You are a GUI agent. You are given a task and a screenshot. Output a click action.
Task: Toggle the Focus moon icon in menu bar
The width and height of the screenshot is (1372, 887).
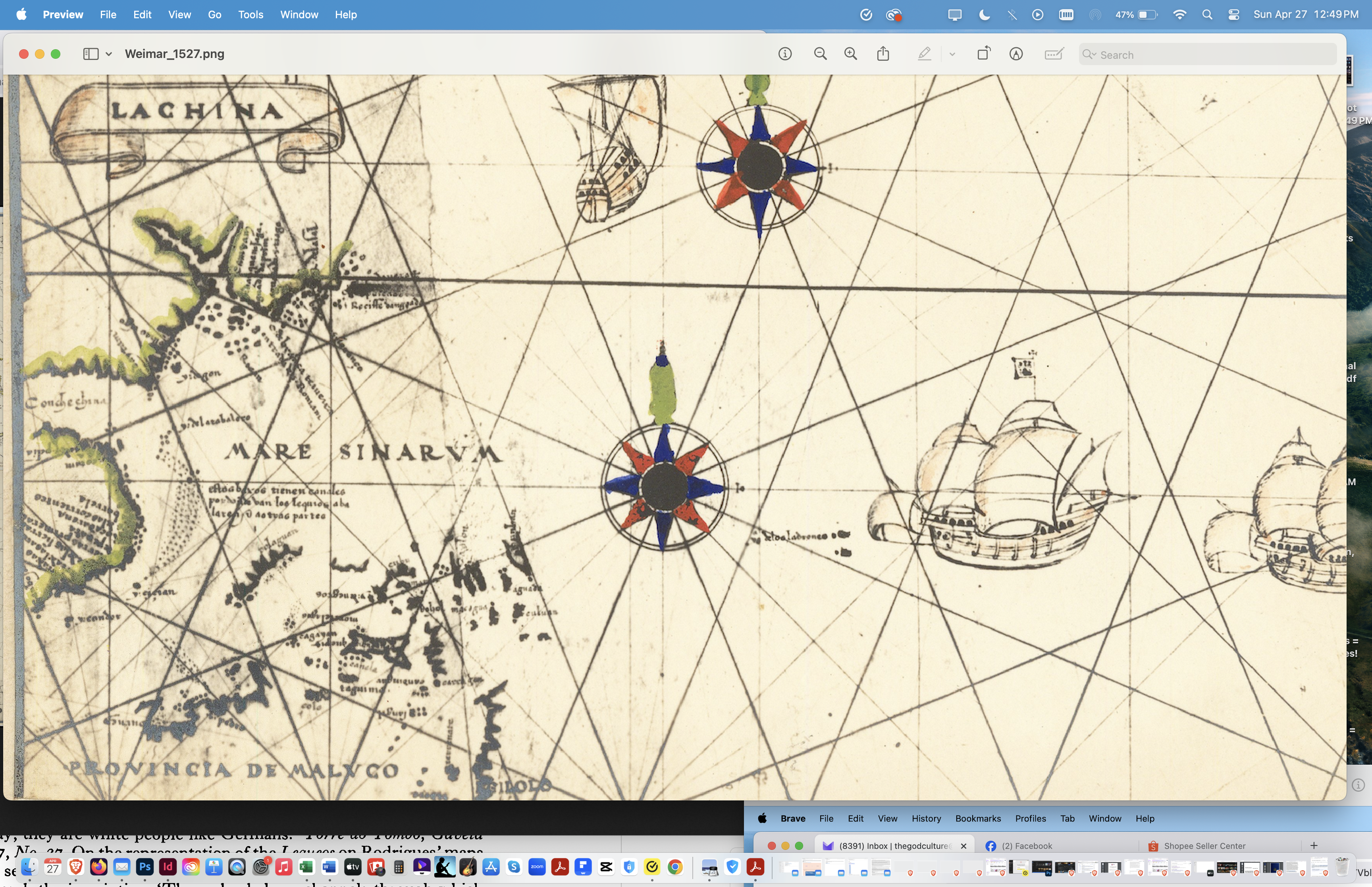click(x=985, y=14)
